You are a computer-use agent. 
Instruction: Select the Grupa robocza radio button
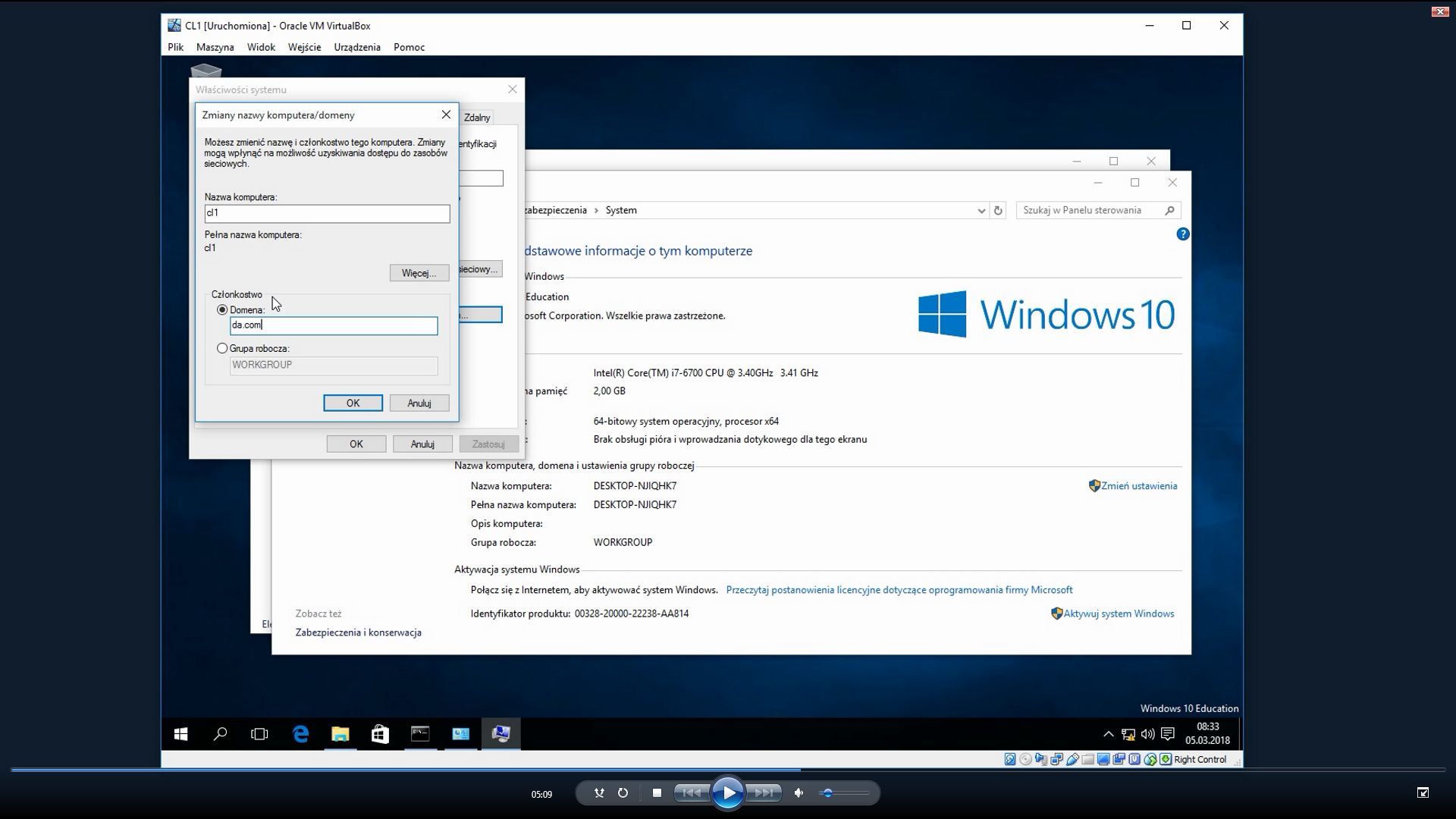tap(222, 348)
